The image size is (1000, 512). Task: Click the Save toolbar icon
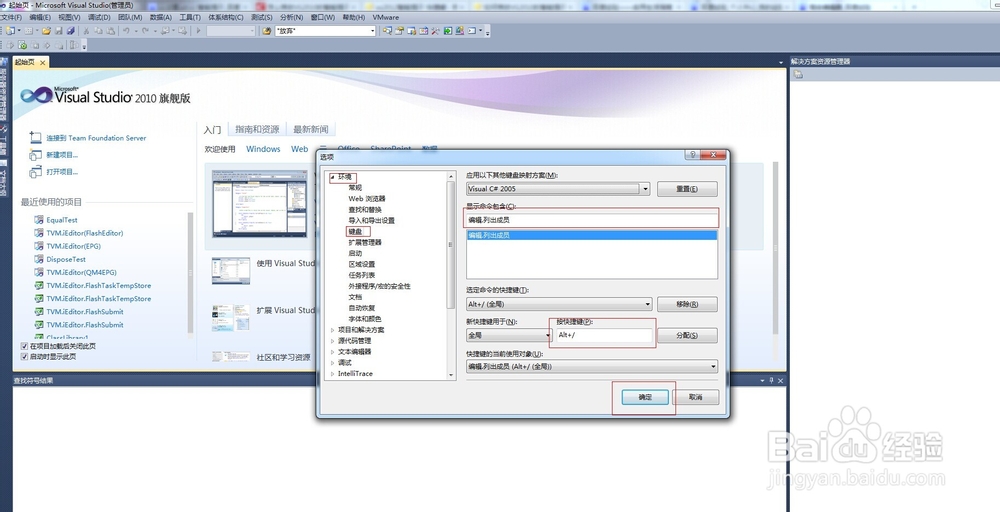point(59,31)
